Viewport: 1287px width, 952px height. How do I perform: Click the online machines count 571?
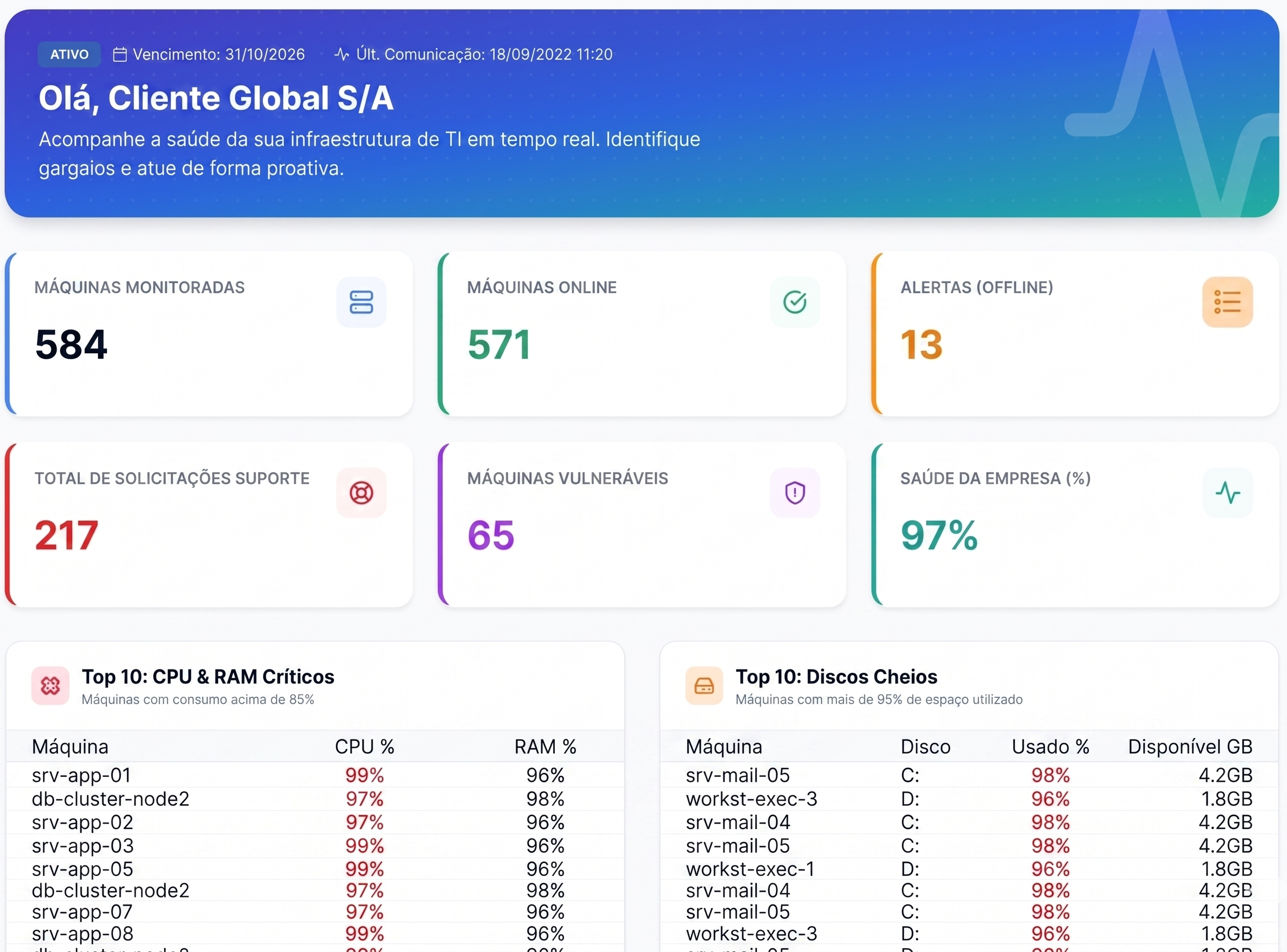click(499, 345)
